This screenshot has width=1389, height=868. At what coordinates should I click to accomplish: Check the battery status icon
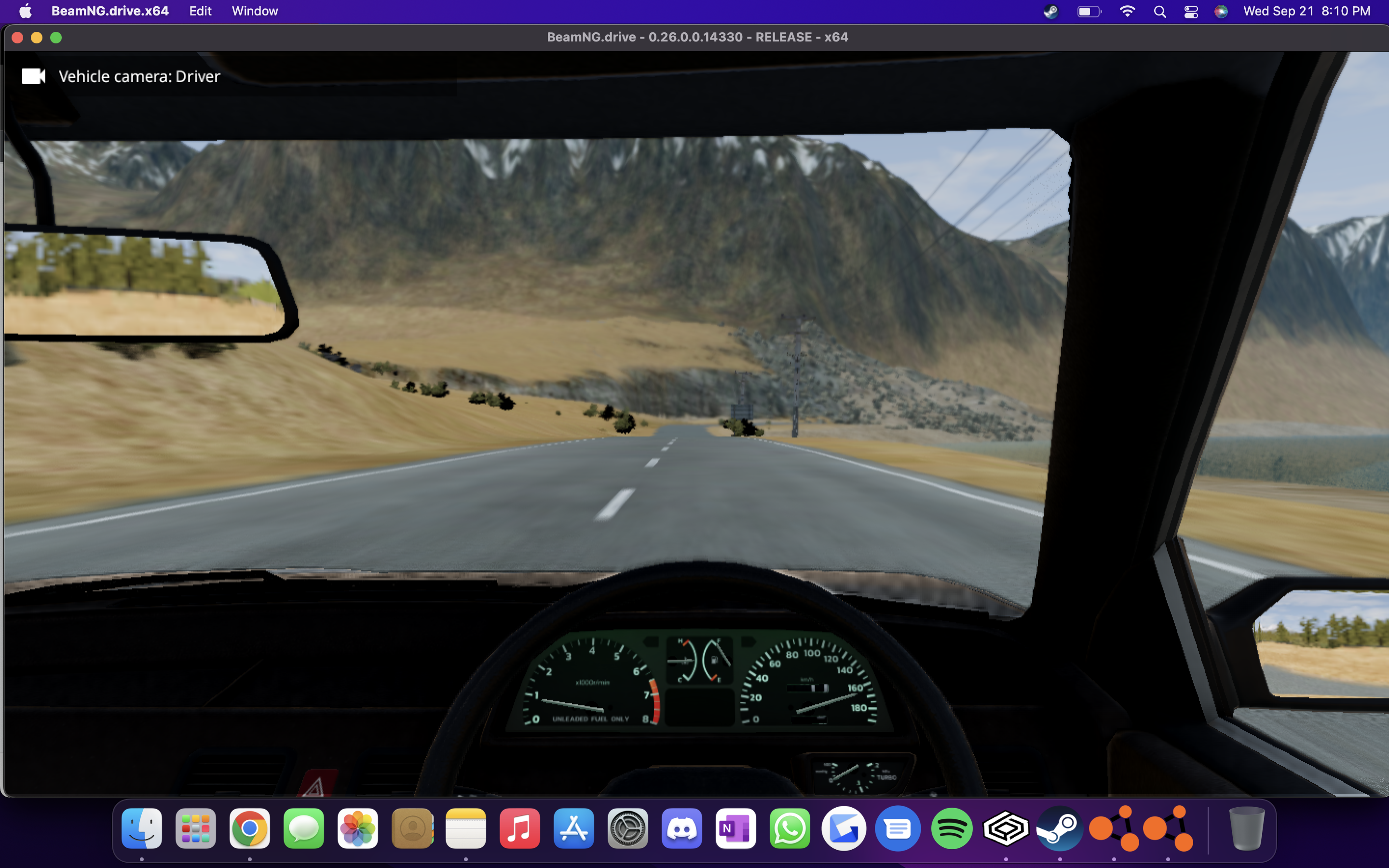pyautogui.click(x=1089, y=12)
